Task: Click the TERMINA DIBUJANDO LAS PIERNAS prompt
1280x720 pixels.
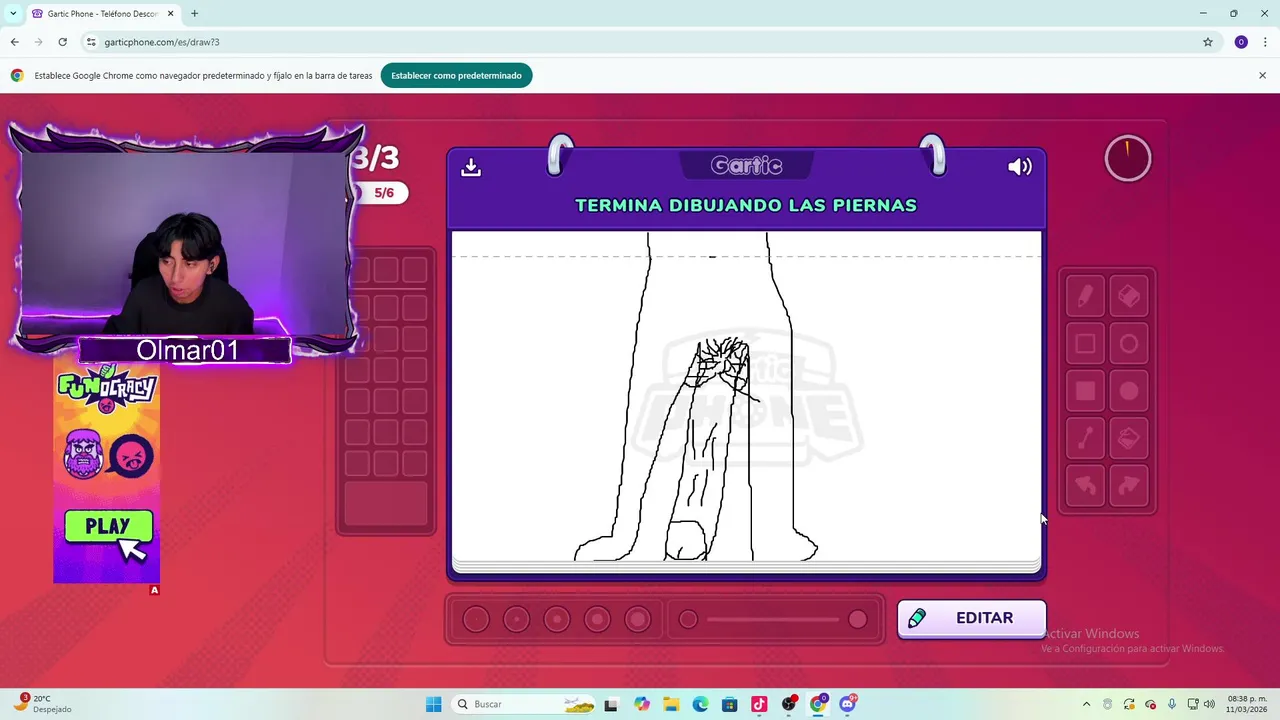Action: [x=746, y=205]
